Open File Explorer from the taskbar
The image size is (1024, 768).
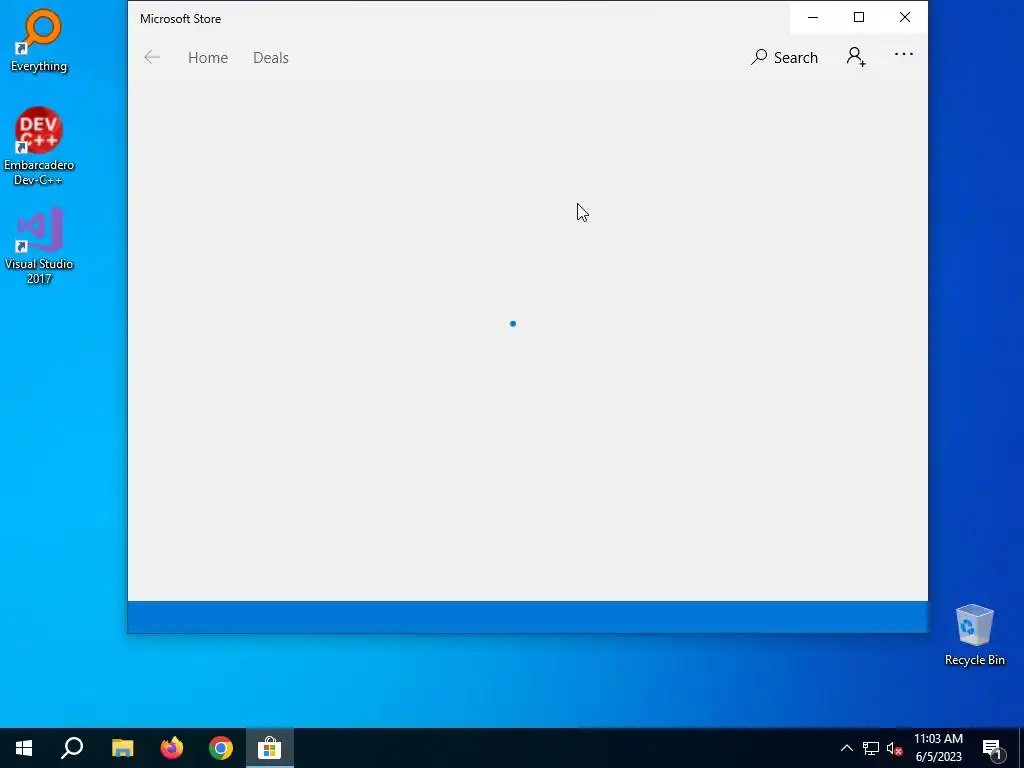[x=122, y=748]
